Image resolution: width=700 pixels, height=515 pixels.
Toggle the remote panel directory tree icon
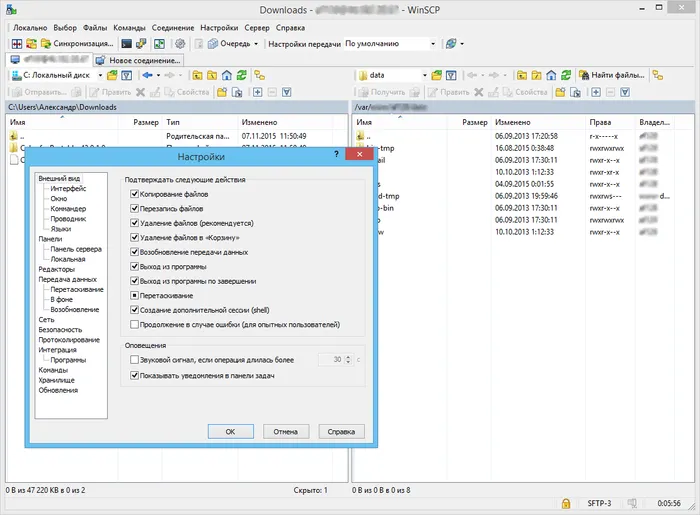[658, 75]
